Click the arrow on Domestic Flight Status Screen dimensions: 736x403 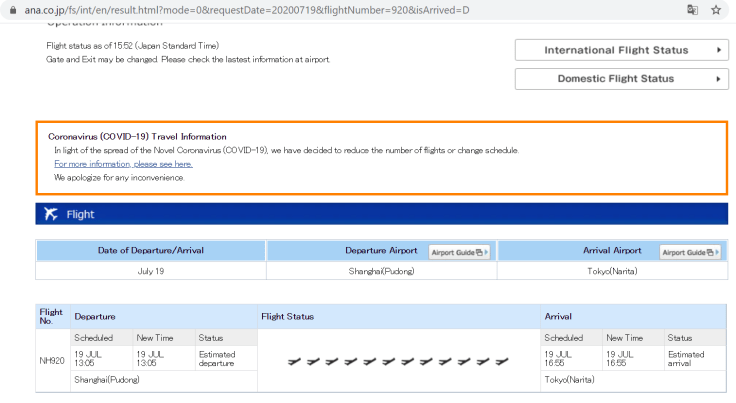pyautogui.click(x=718, y=79)
